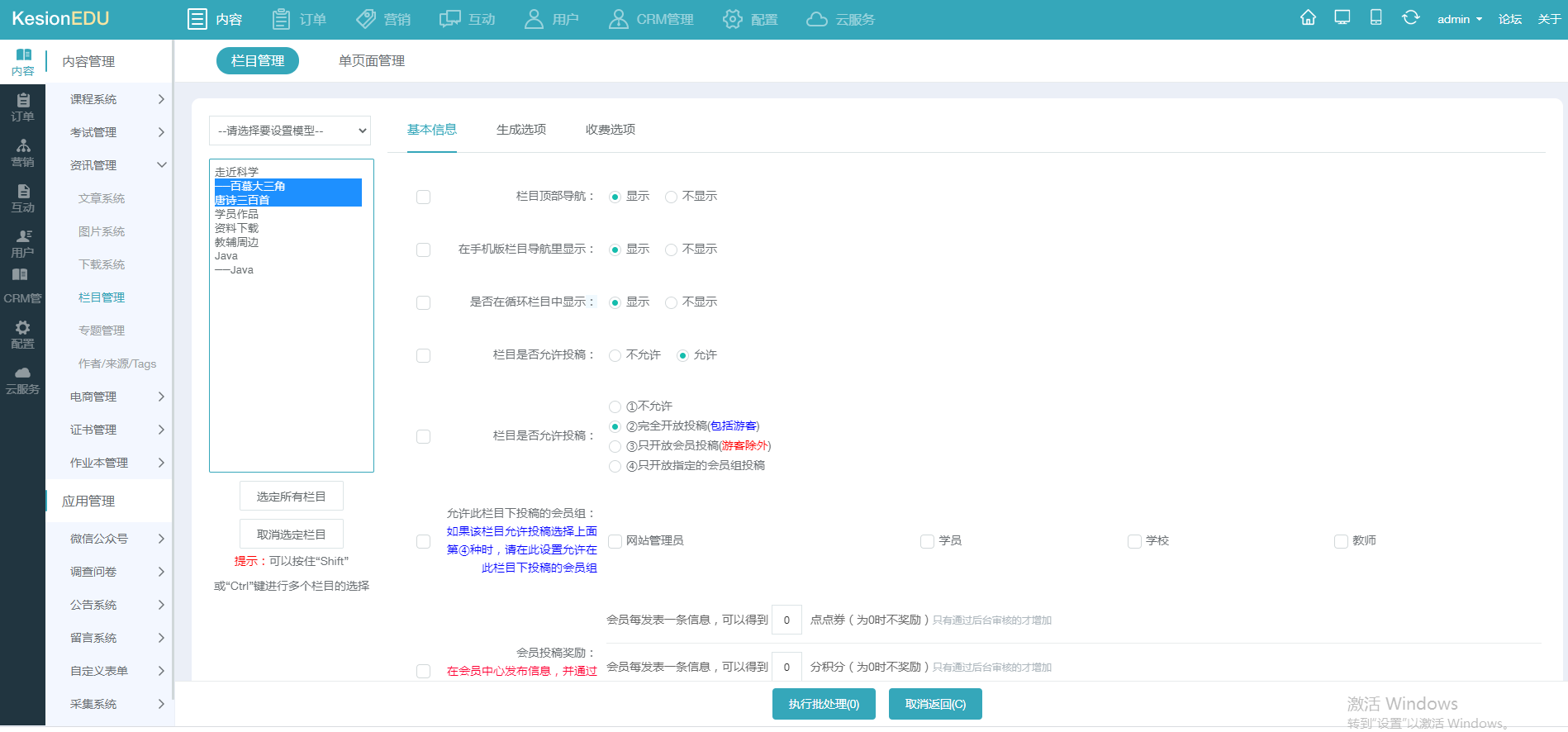Image resolution: width=1568 pixels, height=732 pixels.
Task: Open the 基本信息 tab
Action: click(x=432, y=130)
